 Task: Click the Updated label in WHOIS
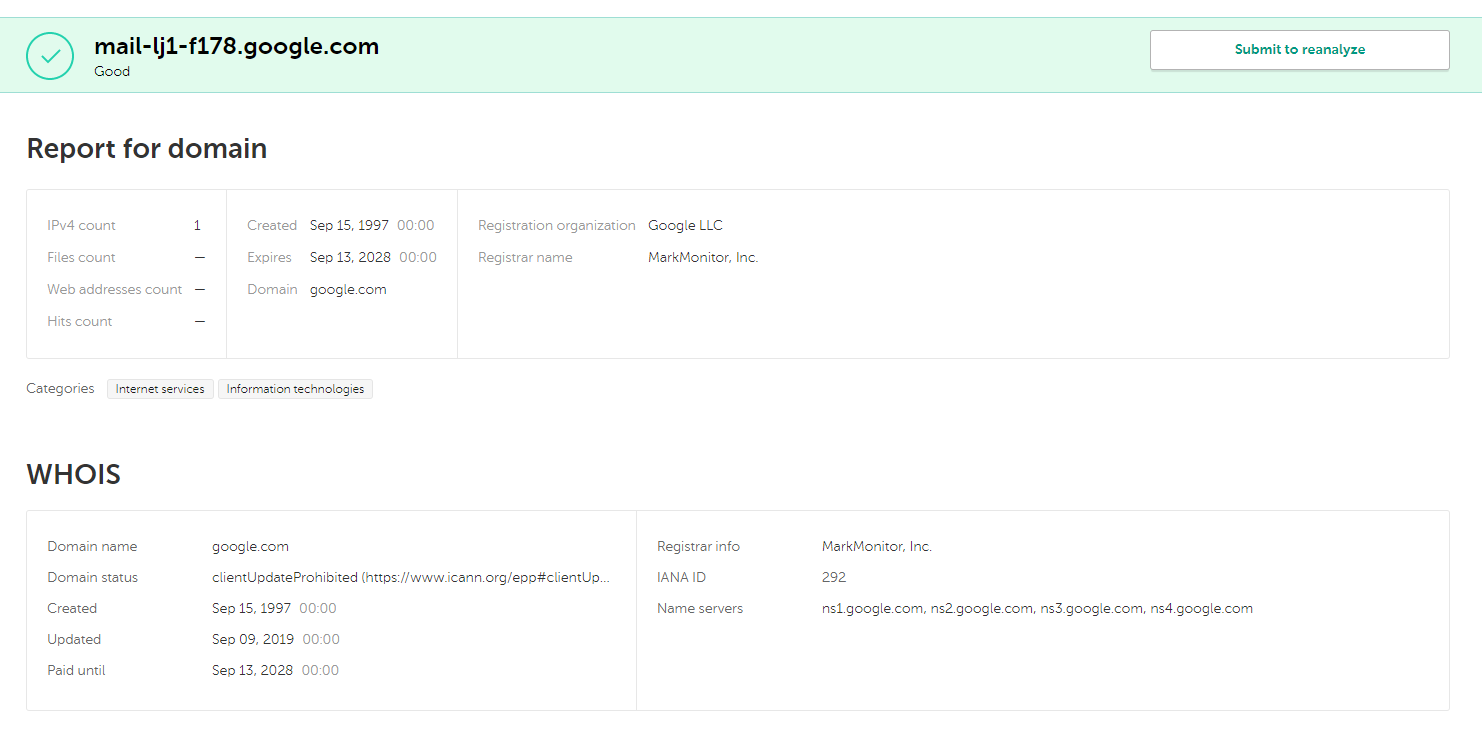tap(74, 640)
